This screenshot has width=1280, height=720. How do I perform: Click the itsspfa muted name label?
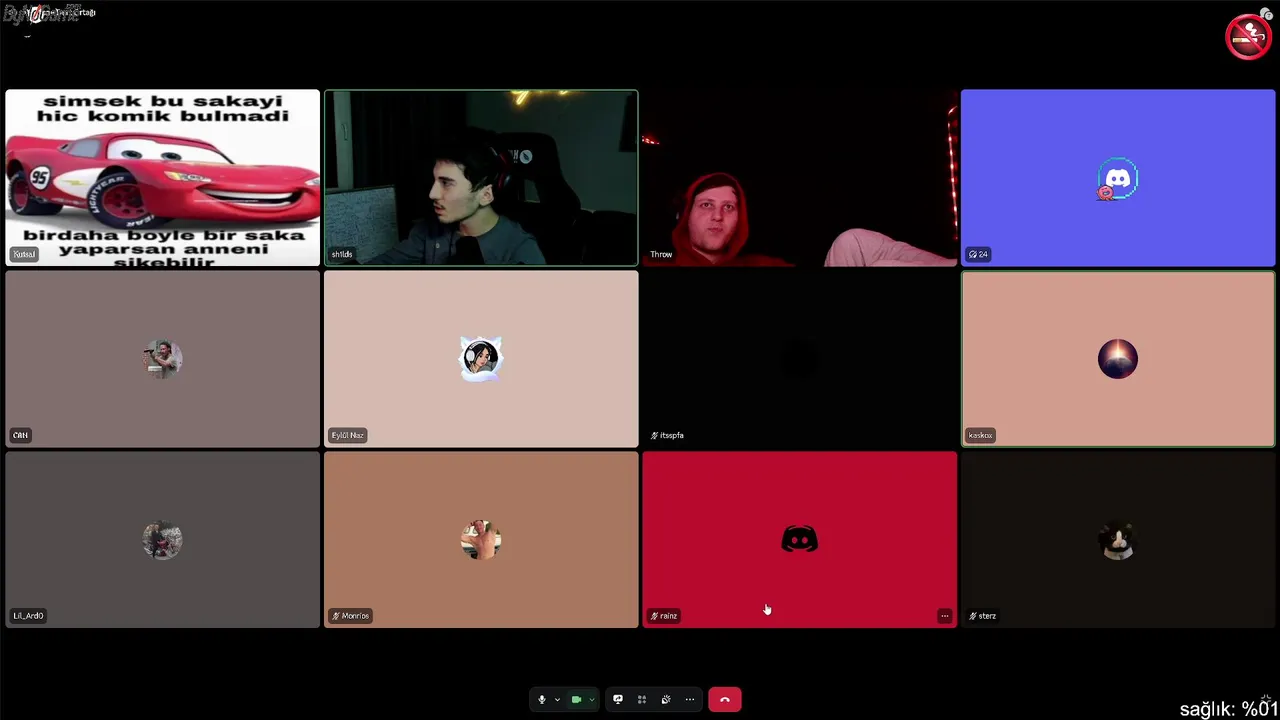(x=667, y=435)
